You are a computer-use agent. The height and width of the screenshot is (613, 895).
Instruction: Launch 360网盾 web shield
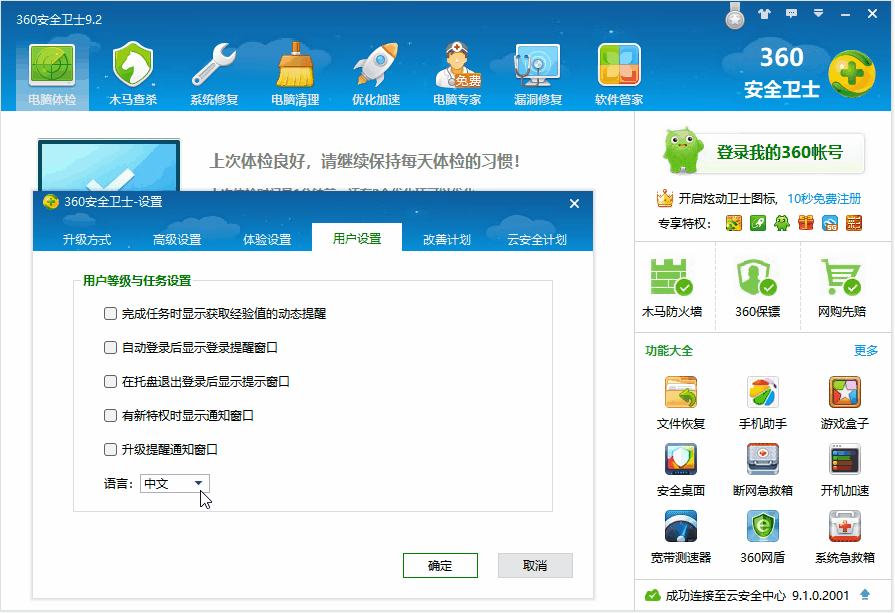(763, 537)
